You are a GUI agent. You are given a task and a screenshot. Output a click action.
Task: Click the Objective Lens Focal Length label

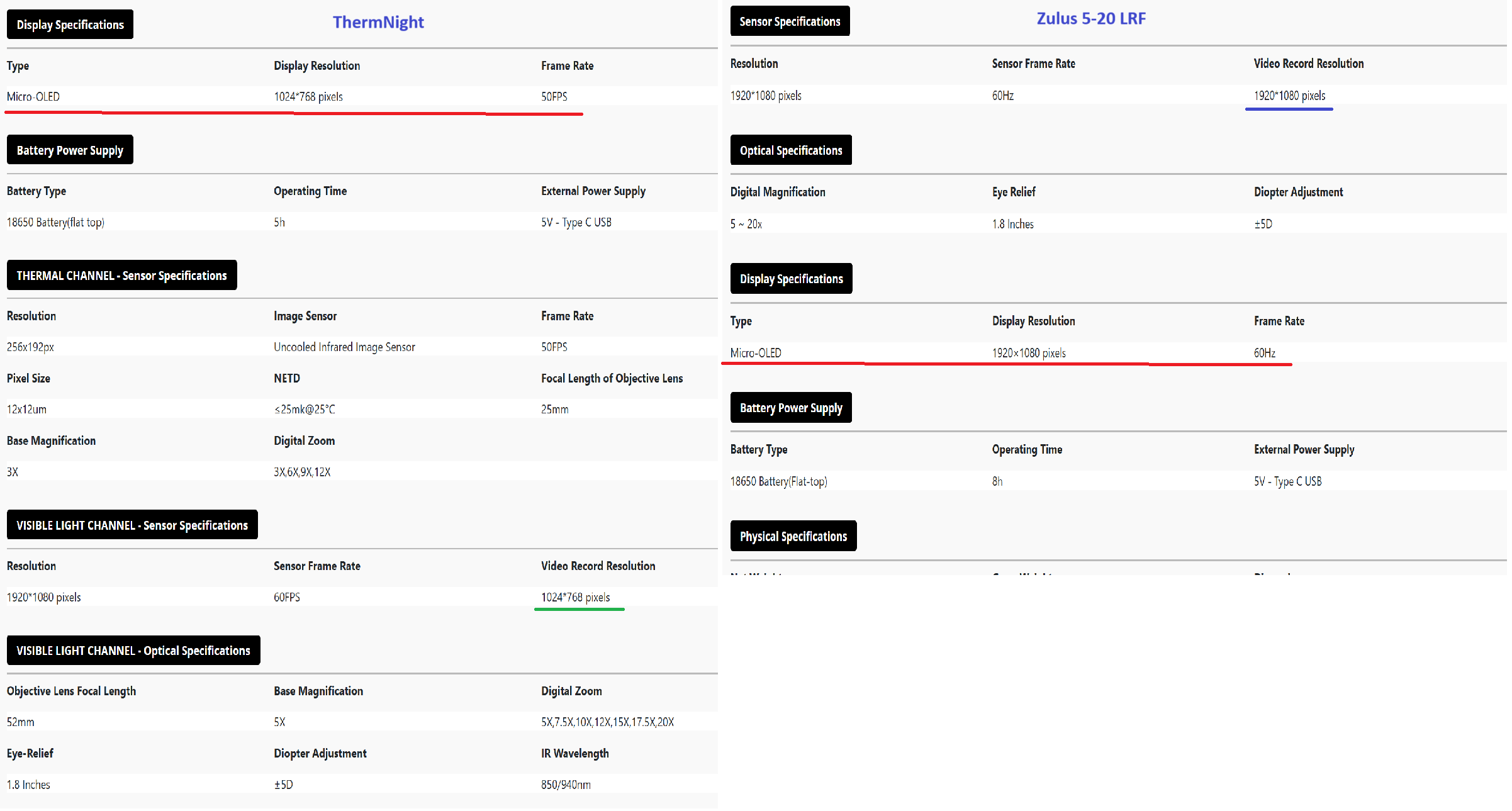coord(71,691)
